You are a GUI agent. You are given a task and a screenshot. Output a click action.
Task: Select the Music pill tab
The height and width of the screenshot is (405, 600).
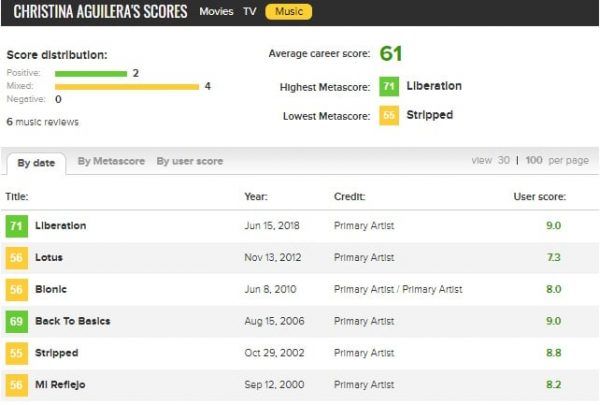tap(289, 12)
